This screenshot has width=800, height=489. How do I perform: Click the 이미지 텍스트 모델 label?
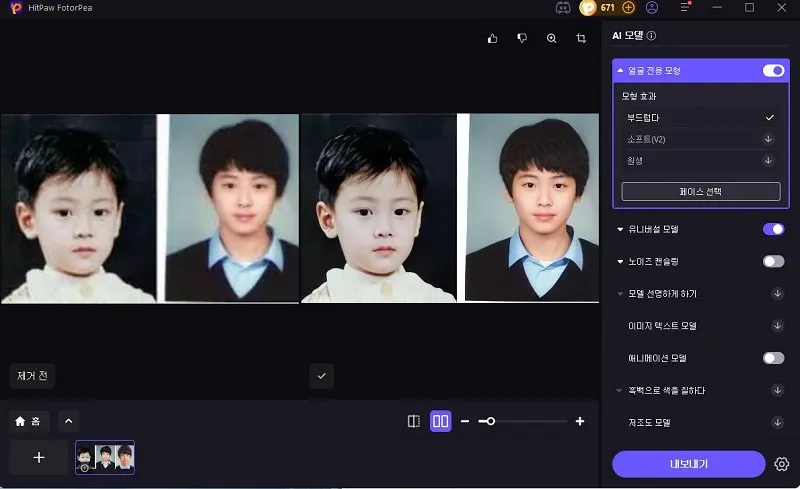pos(662,326)
